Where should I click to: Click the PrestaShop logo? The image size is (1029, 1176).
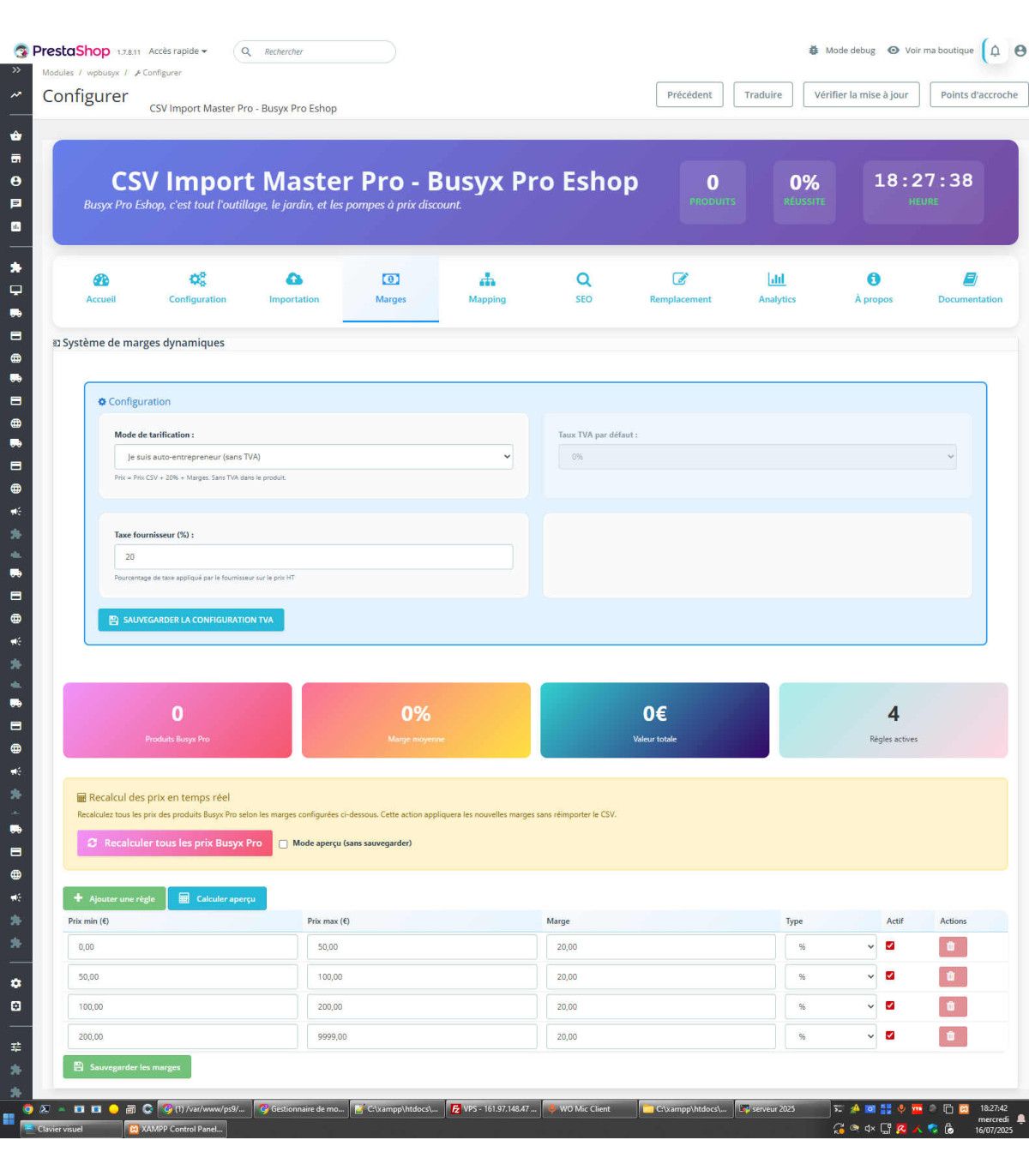62,51
